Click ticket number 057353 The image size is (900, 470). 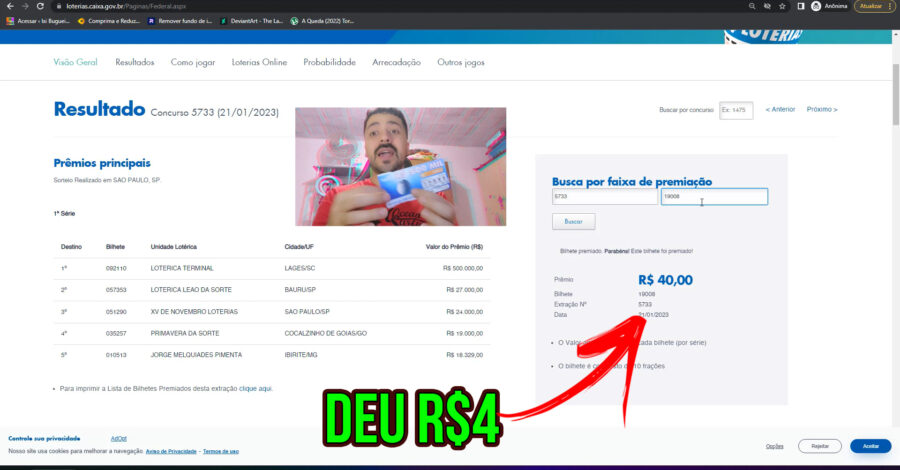116,290
